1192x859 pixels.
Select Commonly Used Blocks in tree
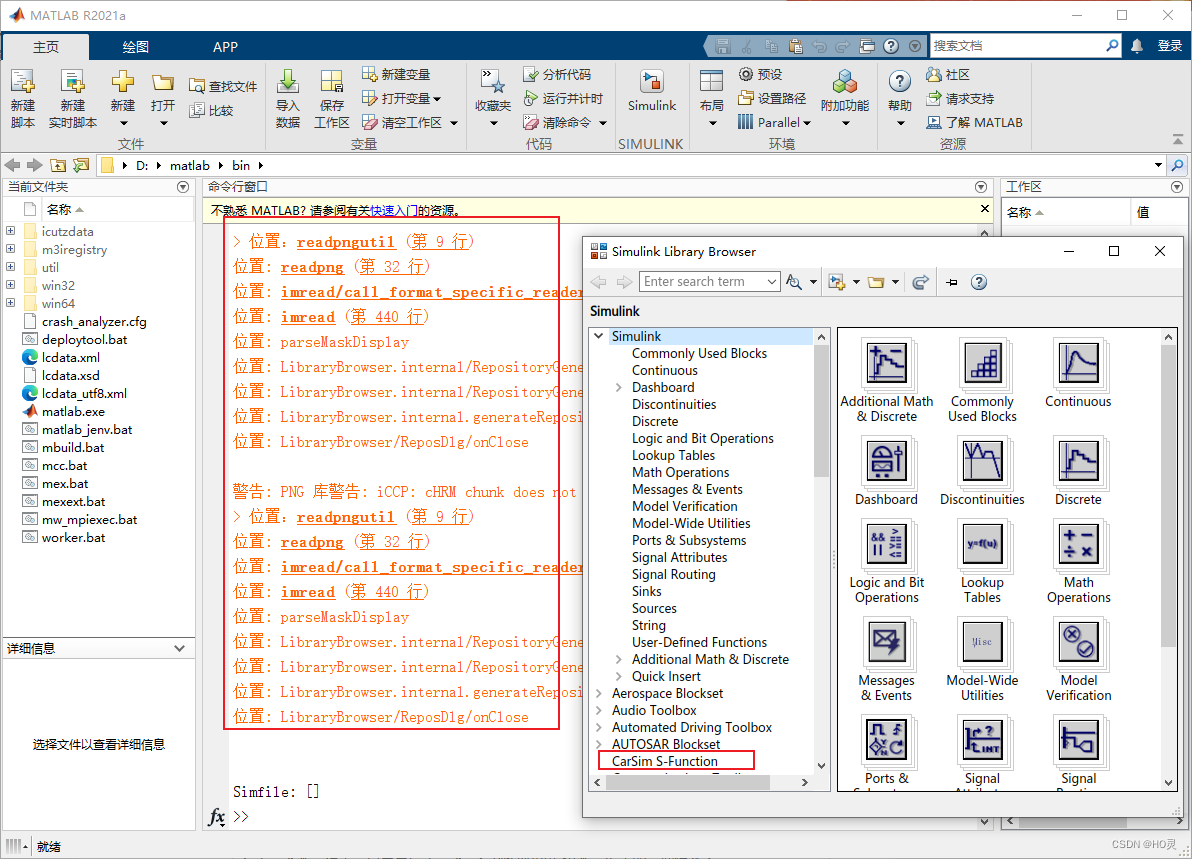pyautogui.click(x=699, y=353)
